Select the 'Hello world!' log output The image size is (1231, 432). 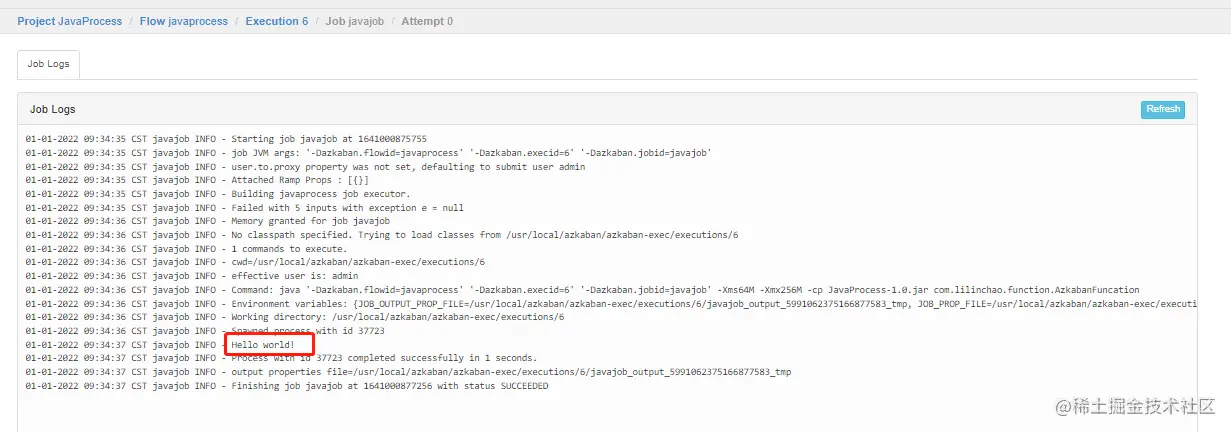click(x=263, y=345)
